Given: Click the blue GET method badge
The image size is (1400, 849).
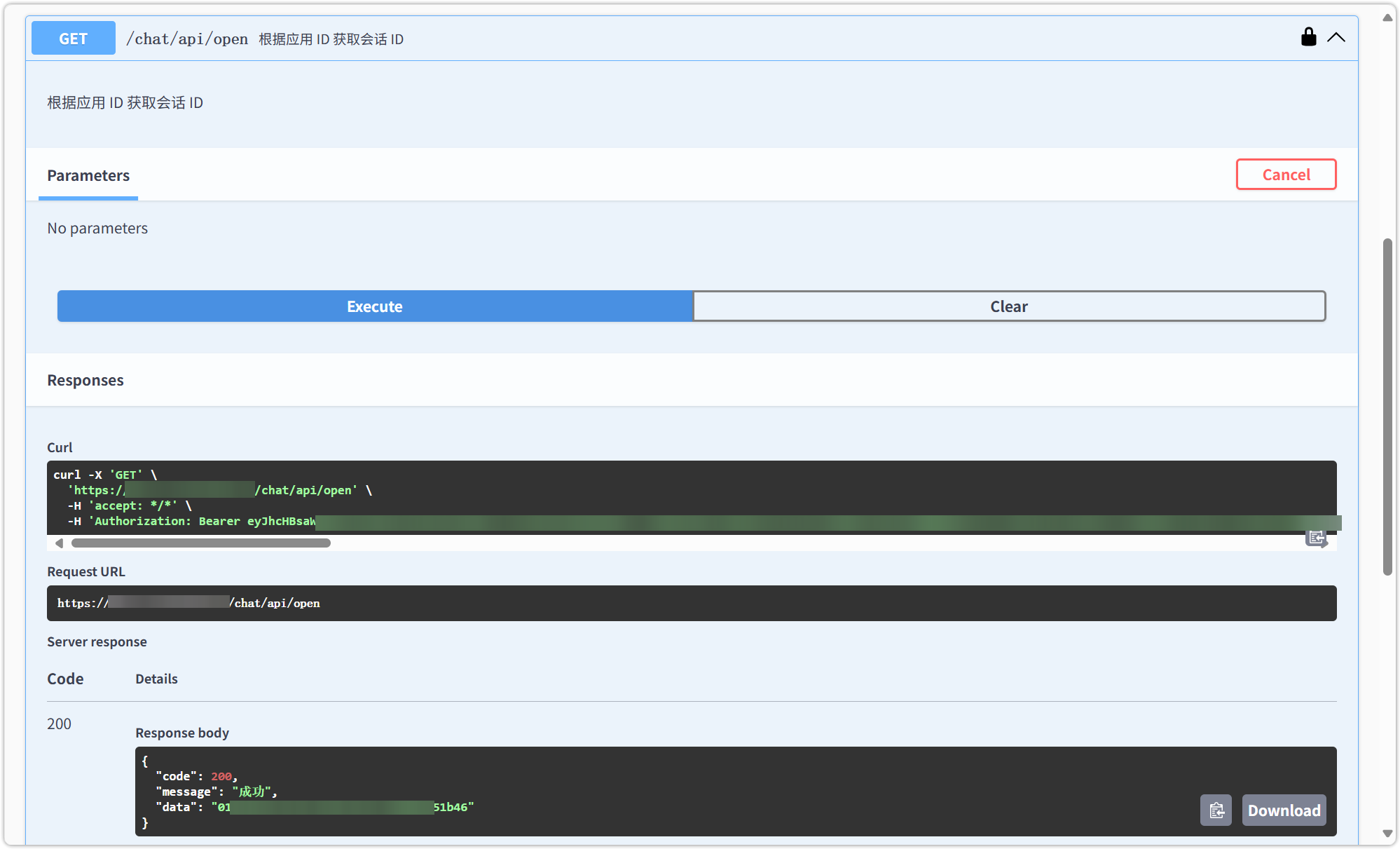Looking at the screenshot, I should [73, 39].
